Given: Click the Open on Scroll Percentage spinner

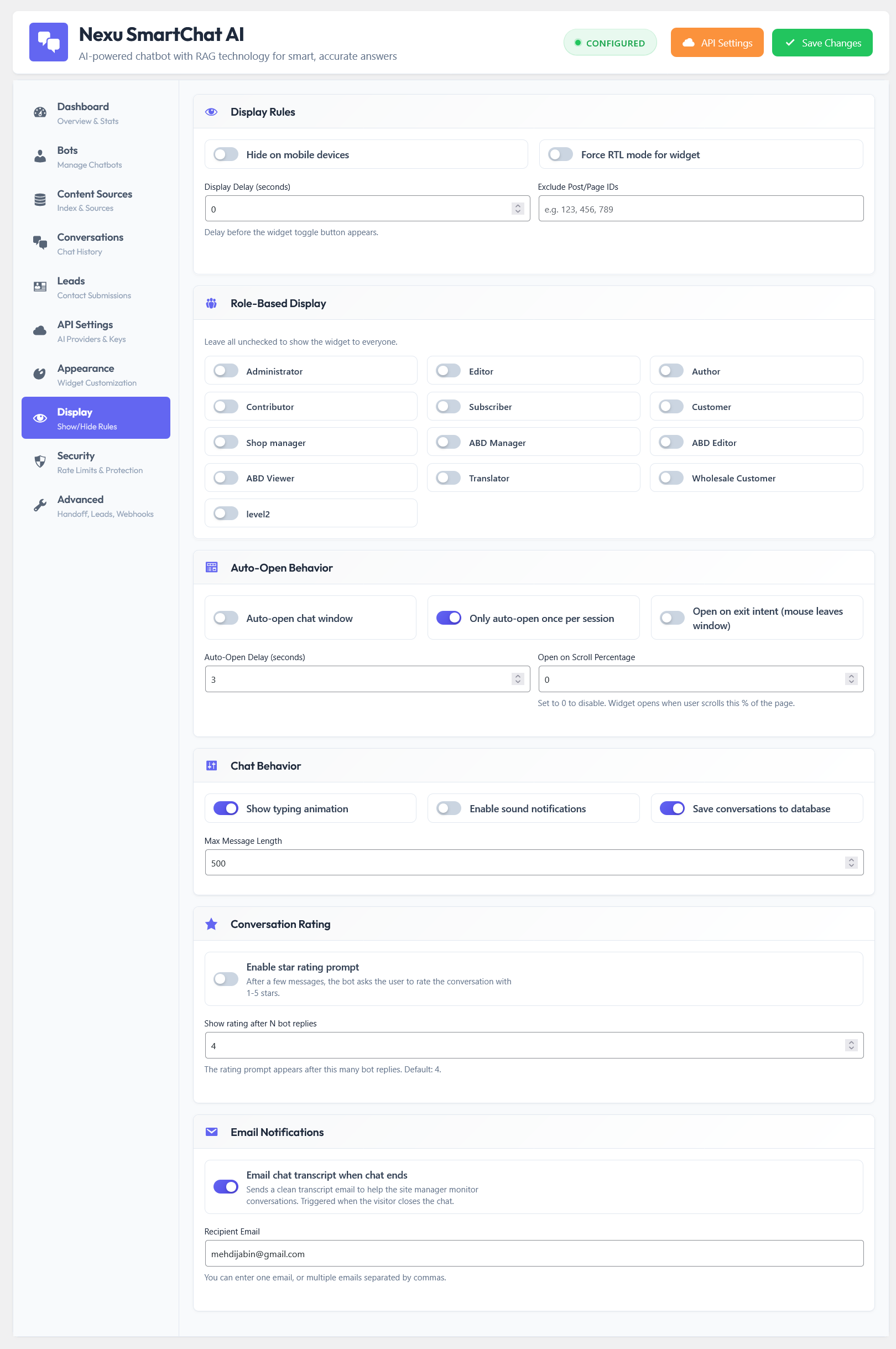Looking at the screenshot, I should 851,678.
